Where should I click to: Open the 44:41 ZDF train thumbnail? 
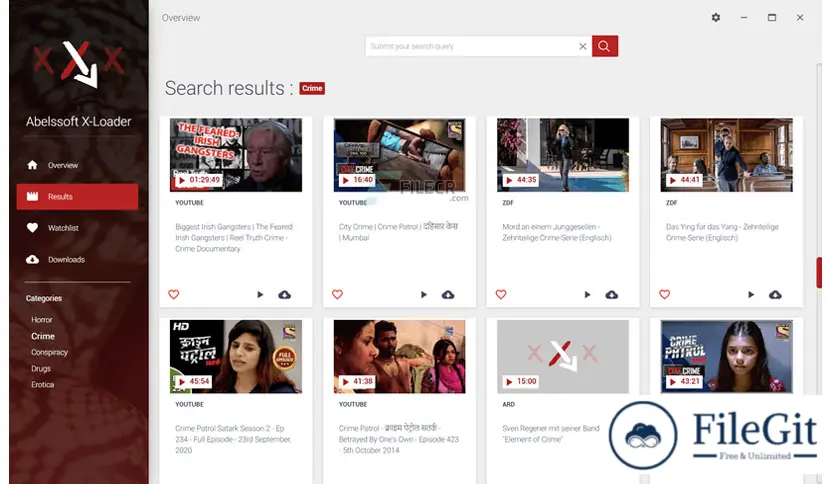tap(727, 155)
